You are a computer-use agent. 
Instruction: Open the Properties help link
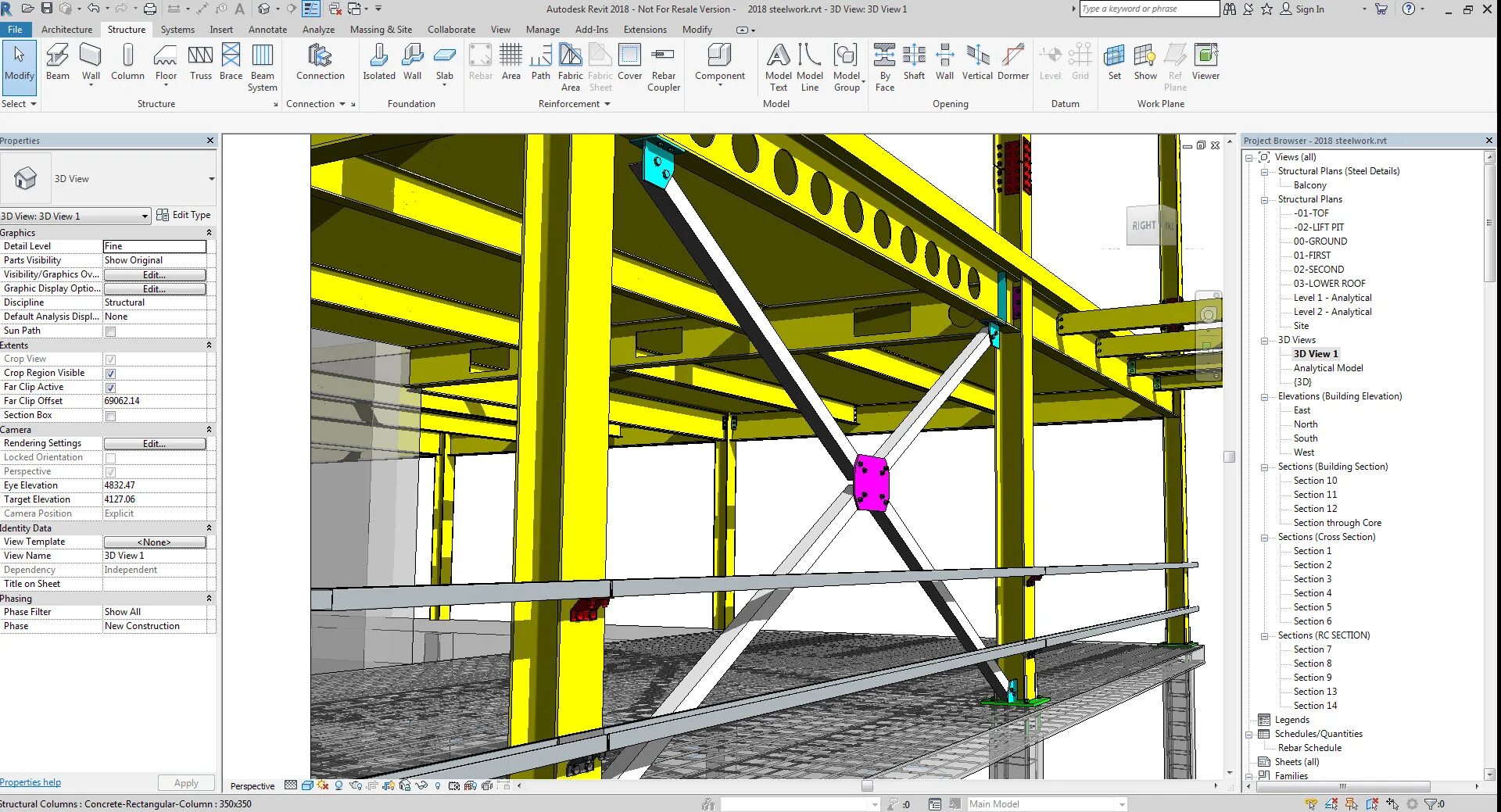tap(30, 782)
